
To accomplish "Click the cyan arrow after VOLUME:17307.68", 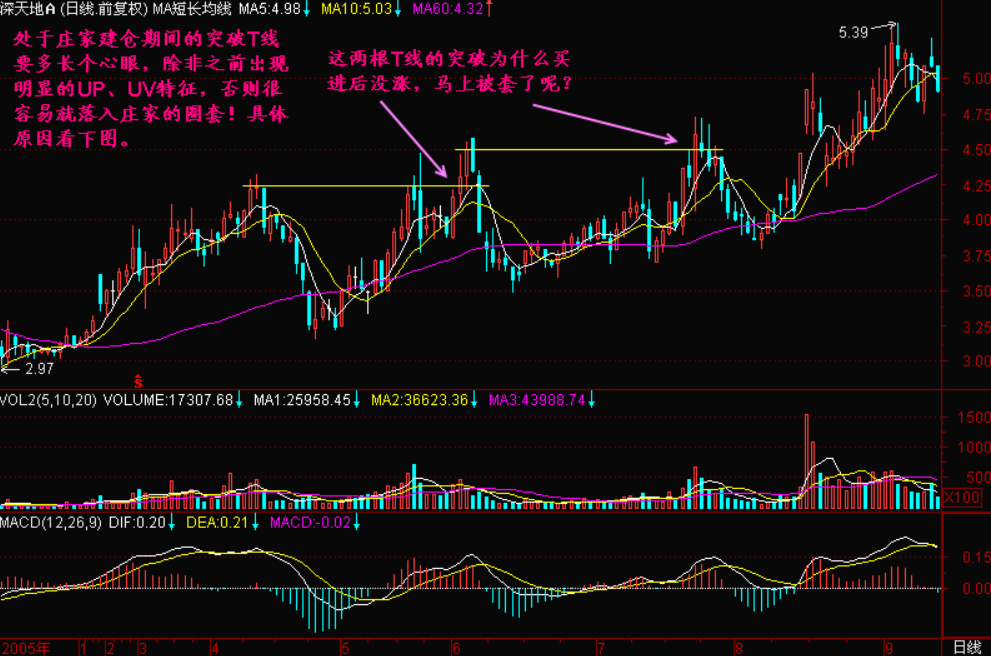I will [x=240, y=400].
